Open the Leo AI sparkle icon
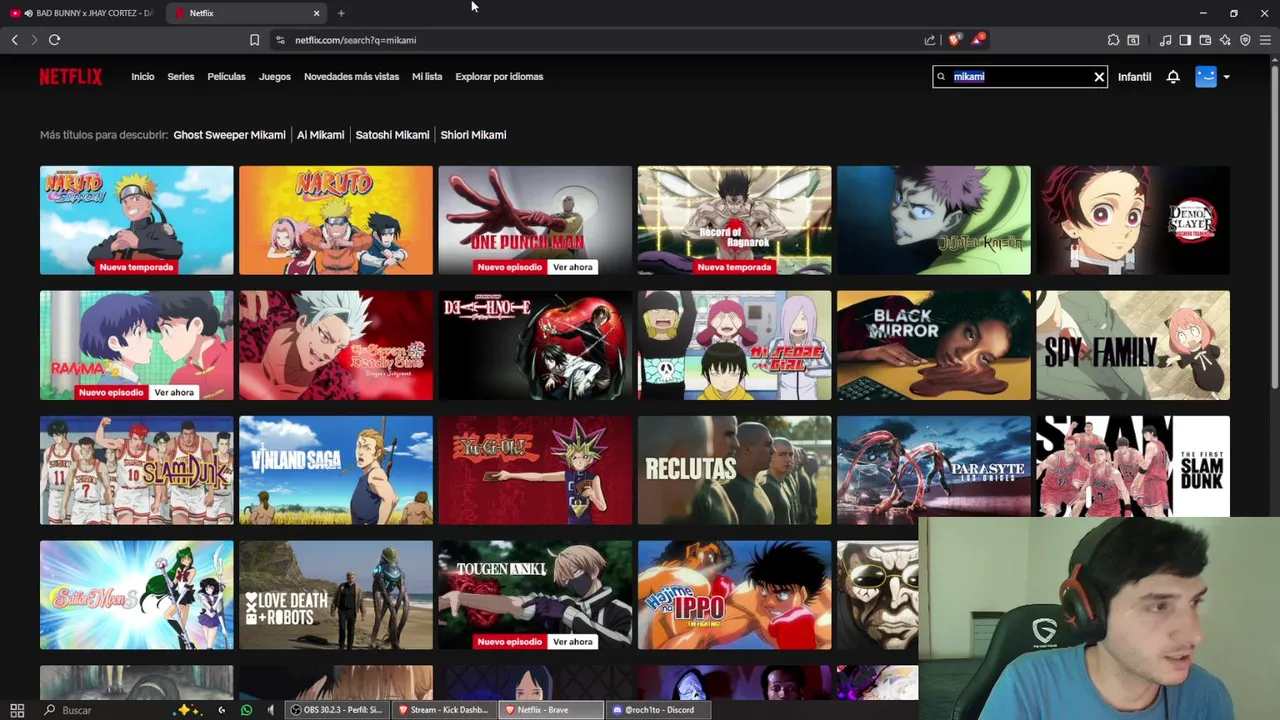 [x=1225, y=40]
